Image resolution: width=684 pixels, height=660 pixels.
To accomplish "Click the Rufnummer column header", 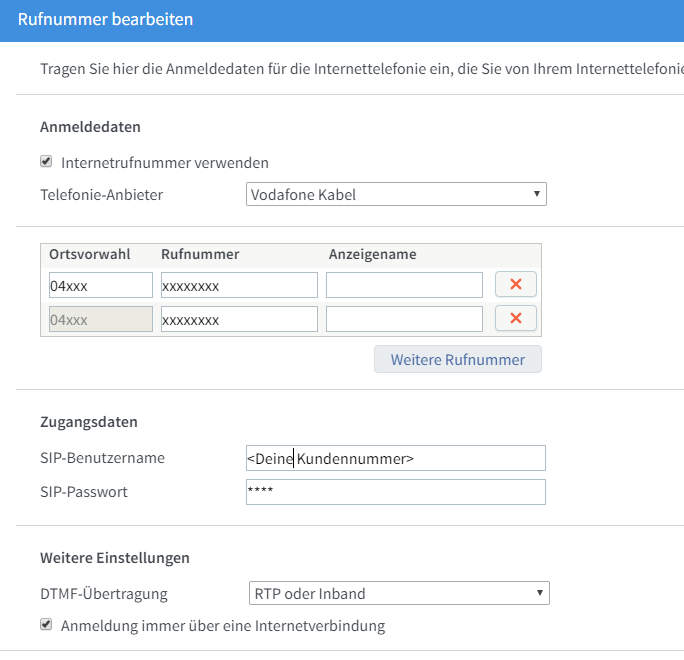I will click(200, 254).
